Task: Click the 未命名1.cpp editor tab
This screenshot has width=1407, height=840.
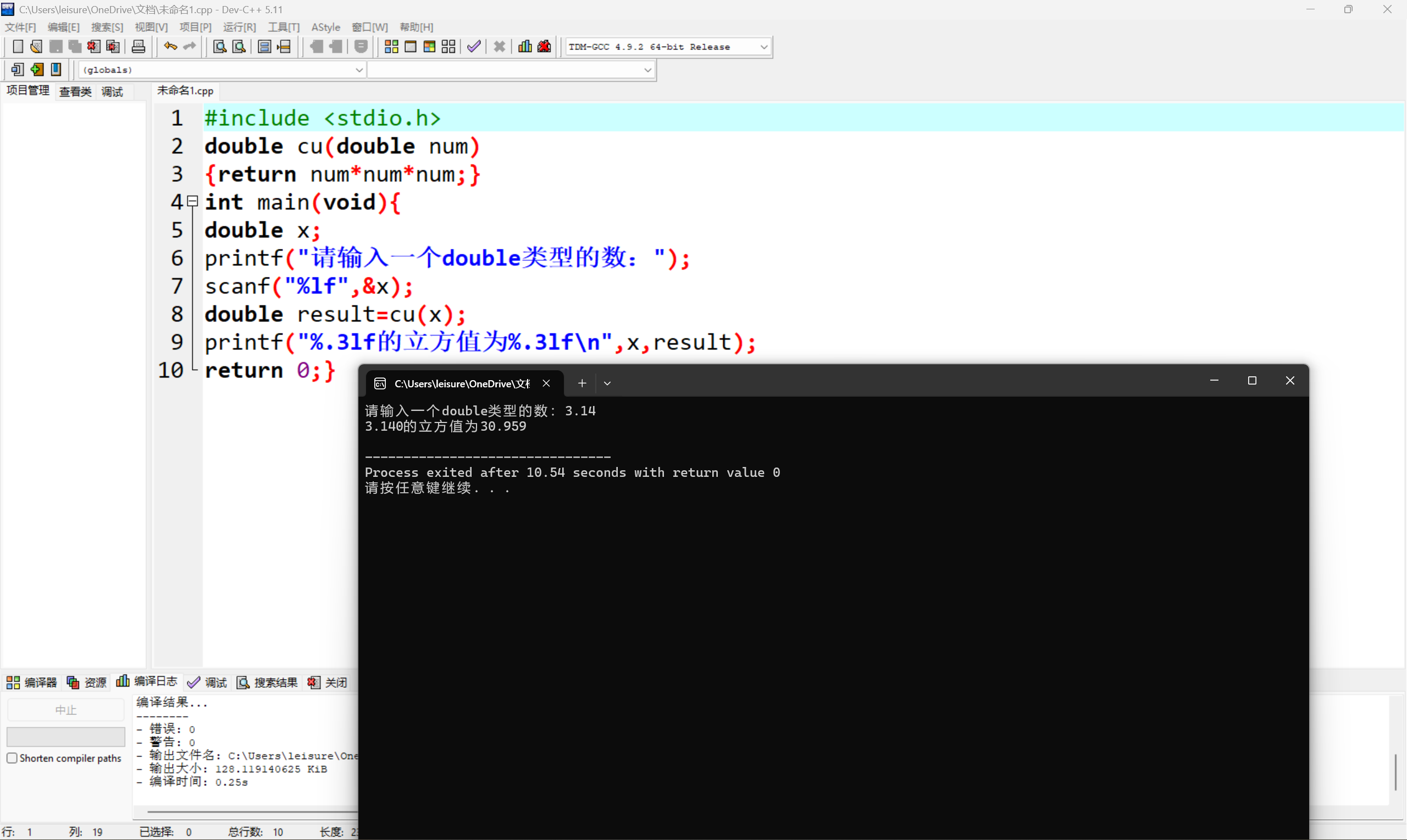Action: (185, 91)
